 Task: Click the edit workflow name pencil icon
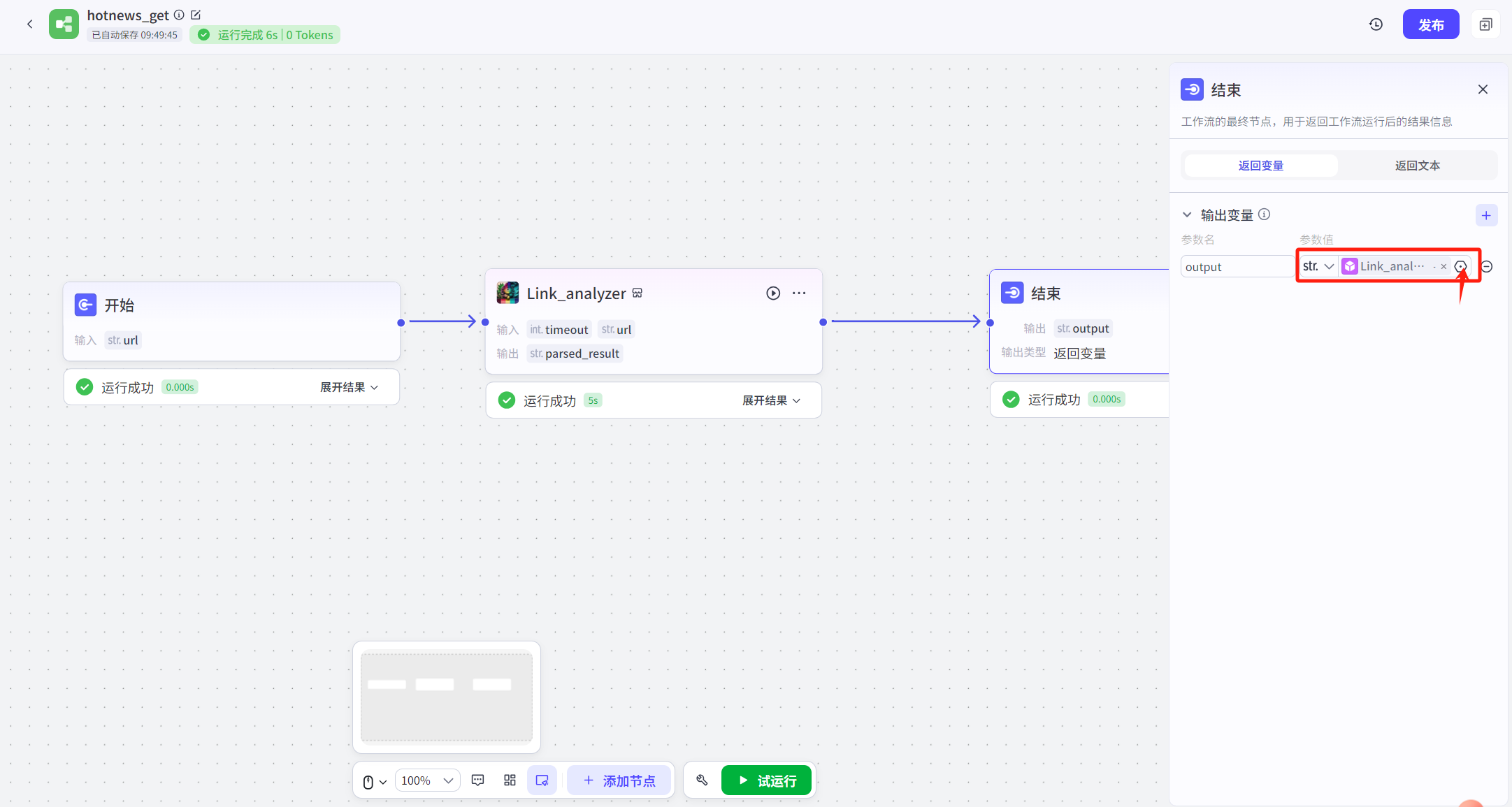(196, 15)
